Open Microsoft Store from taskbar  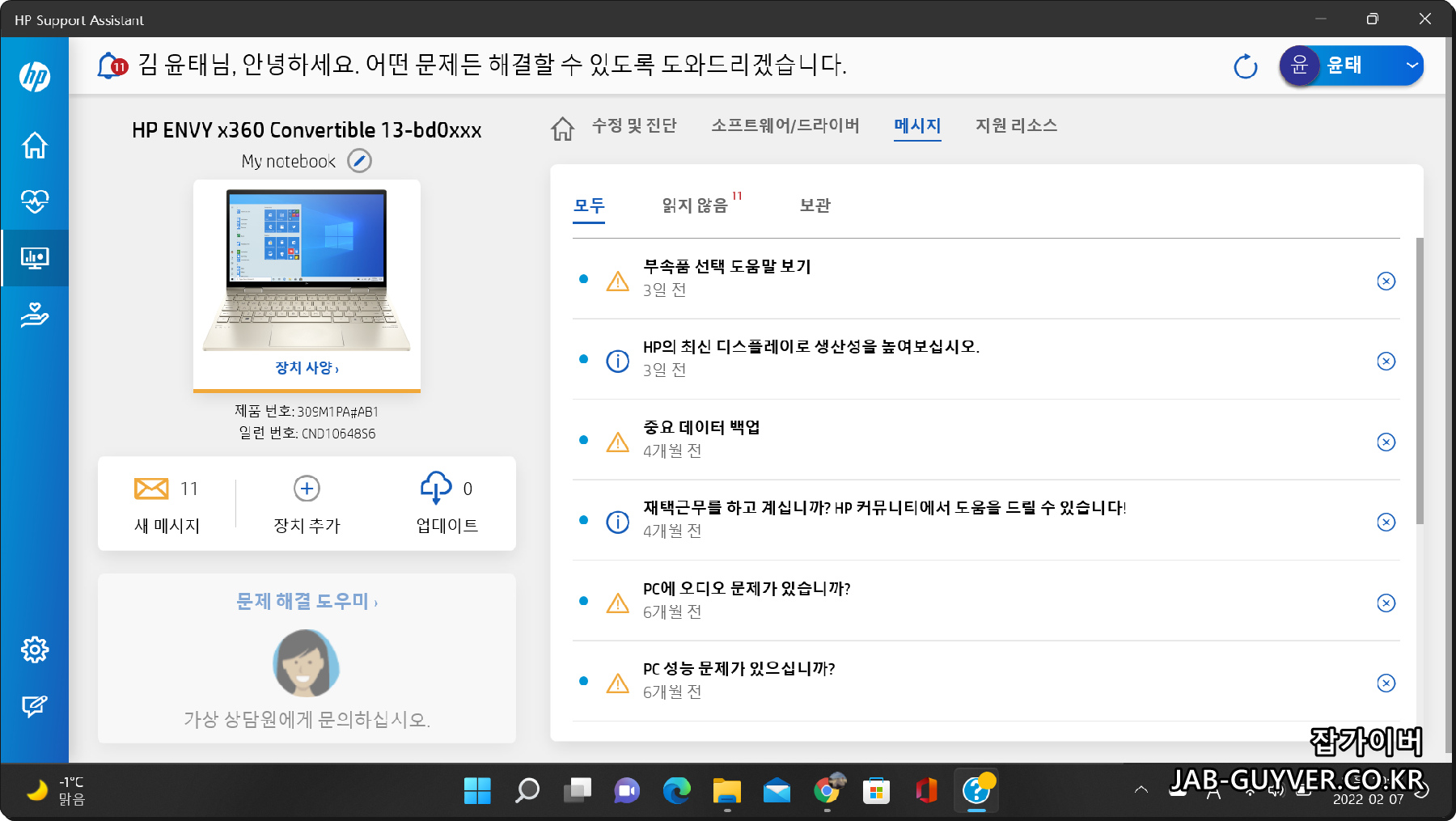[x=876, y=790]
